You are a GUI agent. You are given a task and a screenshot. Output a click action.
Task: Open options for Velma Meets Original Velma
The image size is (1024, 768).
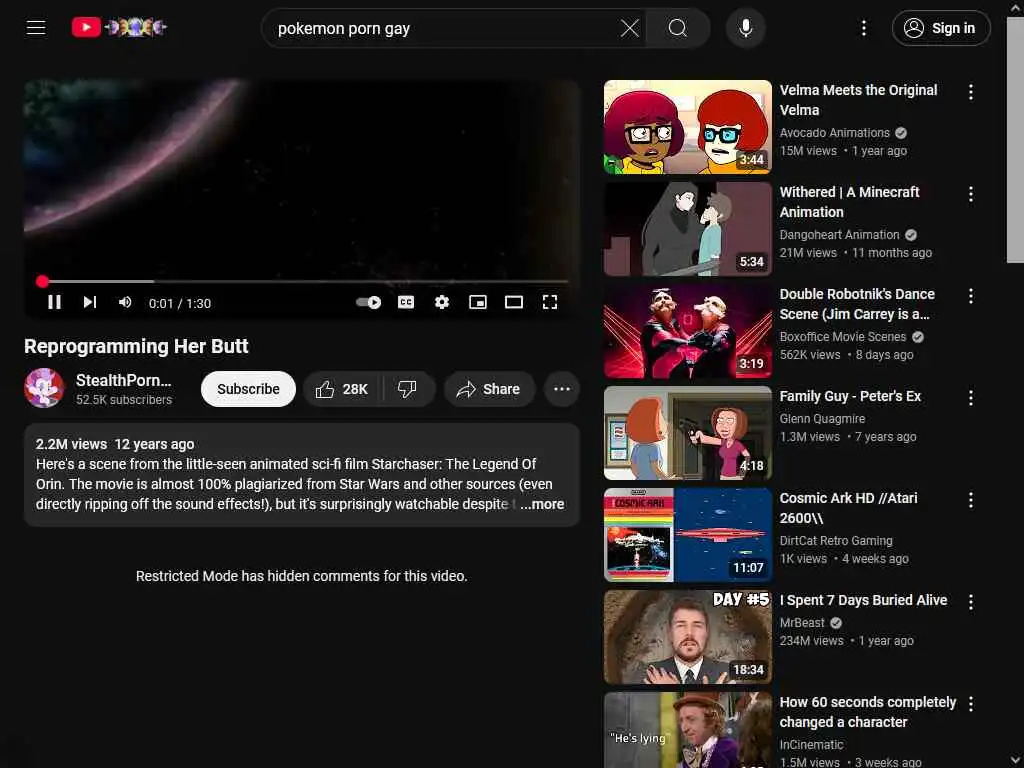pyautogui.click(x=970, y=92)
